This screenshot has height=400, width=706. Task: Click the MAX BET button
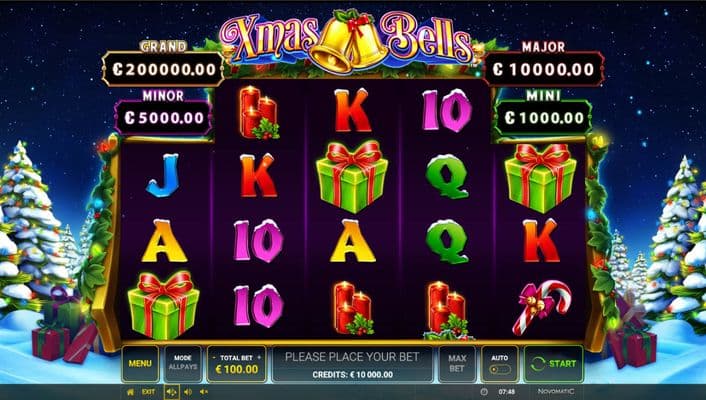click(457, 364)
